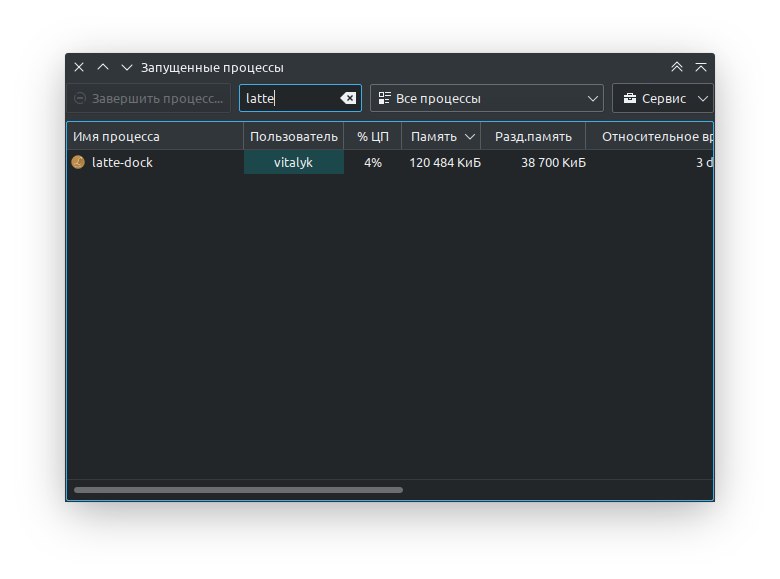Close the Запущенные процессы window

click(x=79, y=67)
